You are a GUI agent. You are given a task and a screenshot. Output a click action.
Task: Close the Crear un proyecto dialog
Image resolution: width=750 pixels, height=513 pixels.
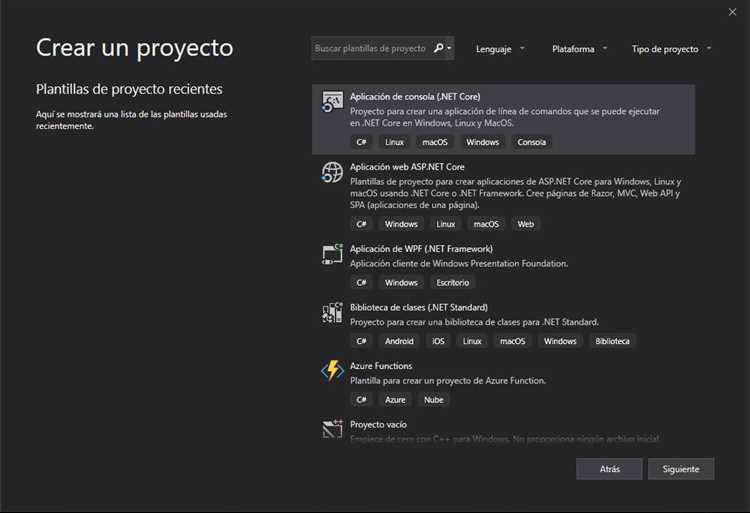[732, 12]
